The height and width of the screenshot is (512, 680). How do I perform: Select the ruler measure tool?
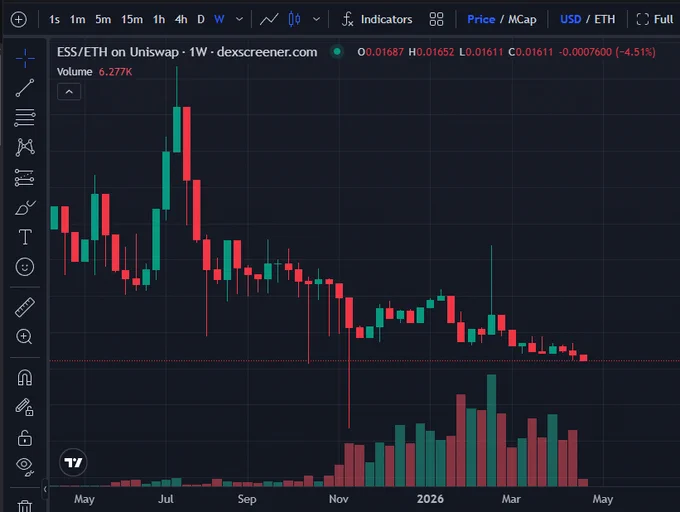click(x=25, y=307)
